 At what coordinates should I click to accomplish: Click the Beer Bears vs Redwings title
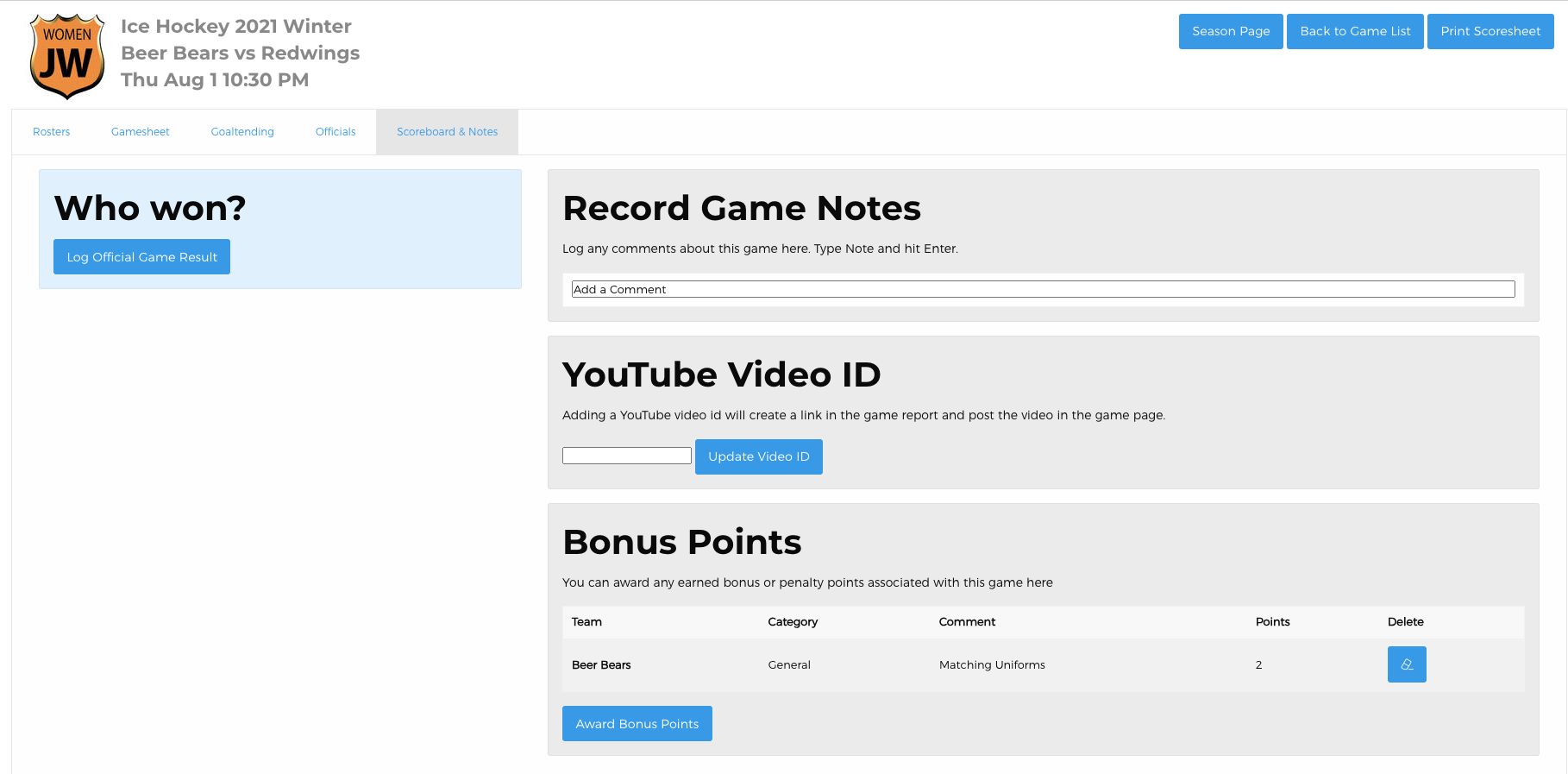pyautogui.click(x=241, y=53)
